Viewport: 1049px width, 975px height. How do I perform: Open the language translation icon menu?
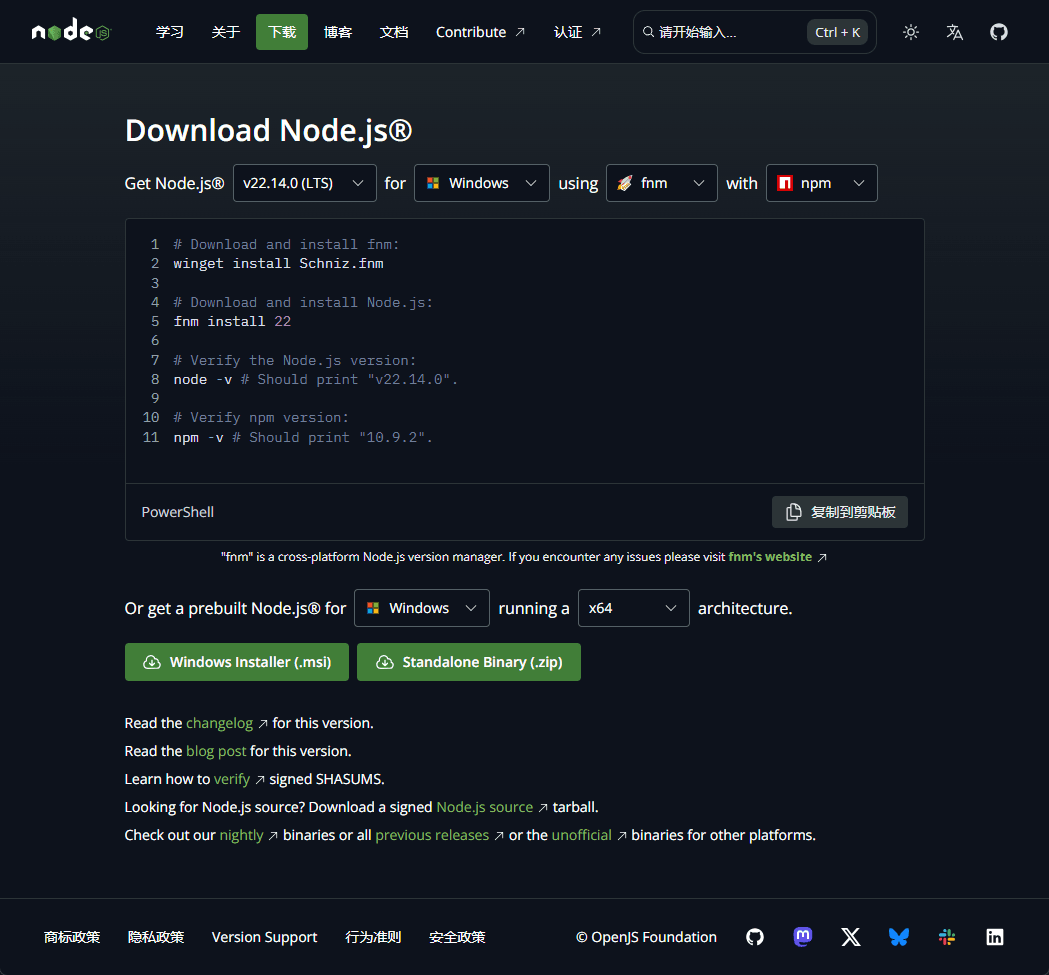955,32
